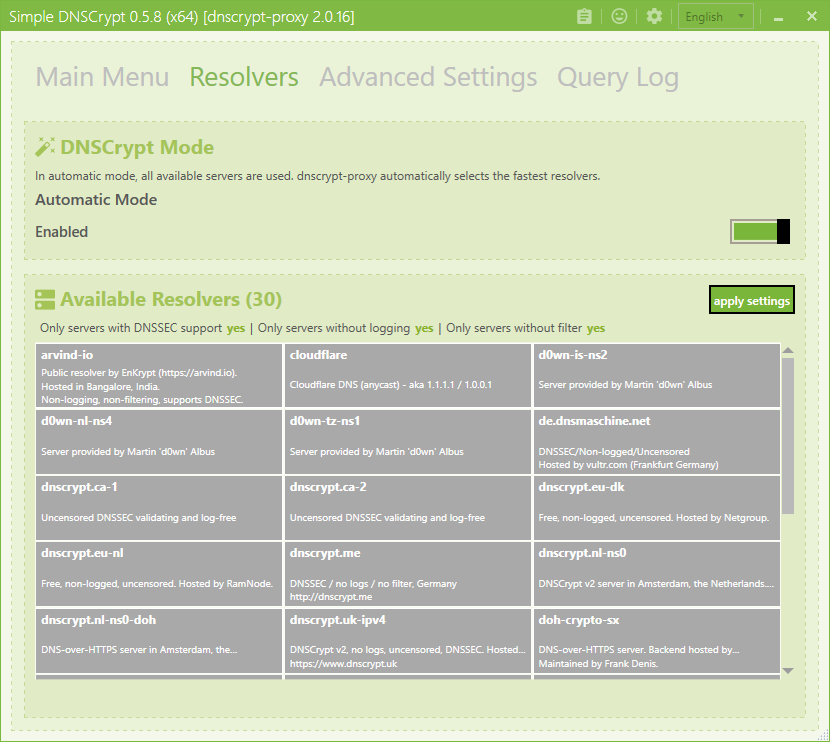Toggle the servers without filter 'yes'

click(x=595, y=328)
